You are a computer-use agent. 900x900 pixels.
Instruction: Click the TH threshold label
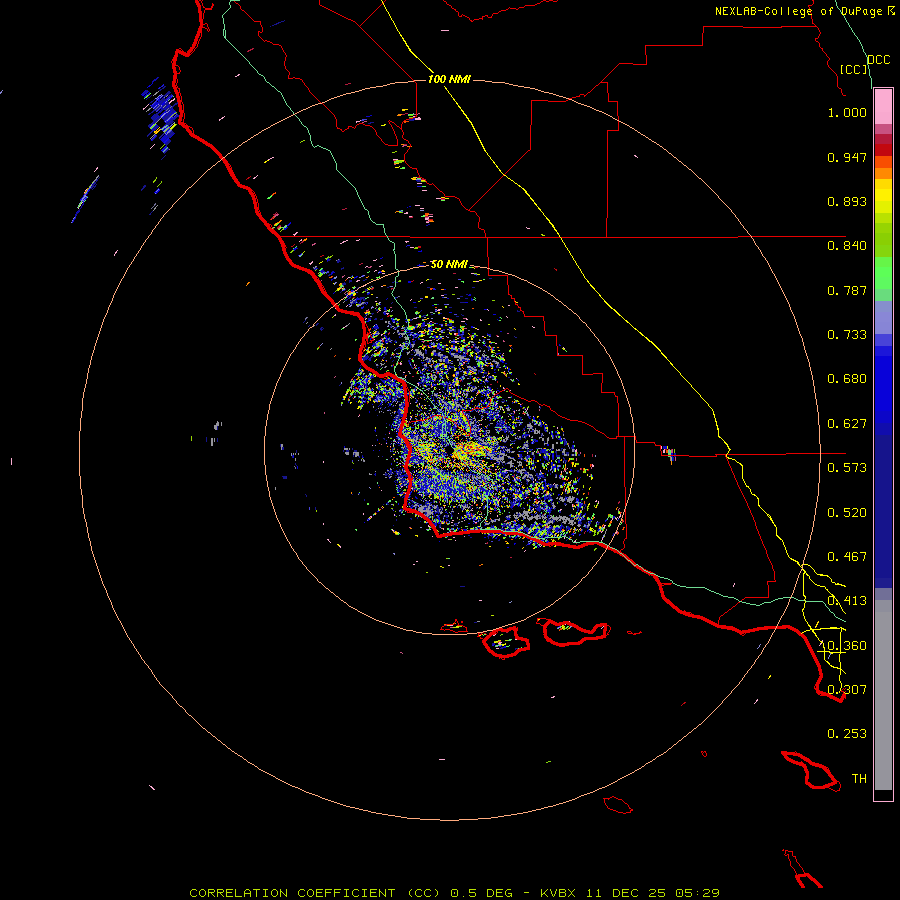pos(859,779)
